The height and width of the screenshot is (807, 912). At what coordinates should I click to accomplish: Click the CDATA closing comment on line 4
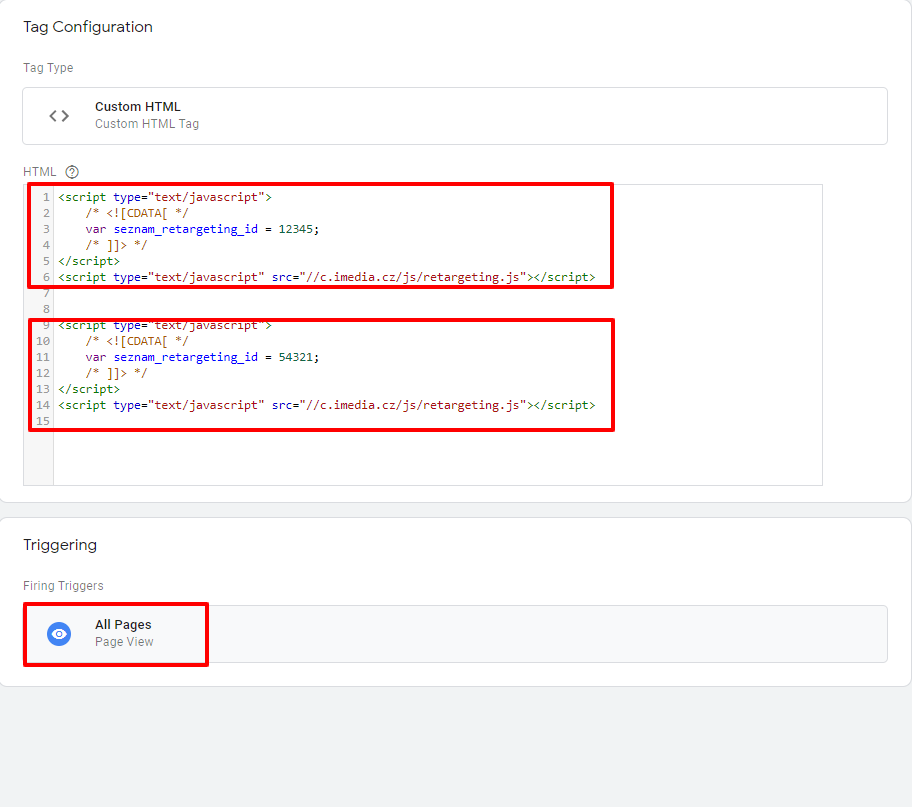click(x=116, y=245)
